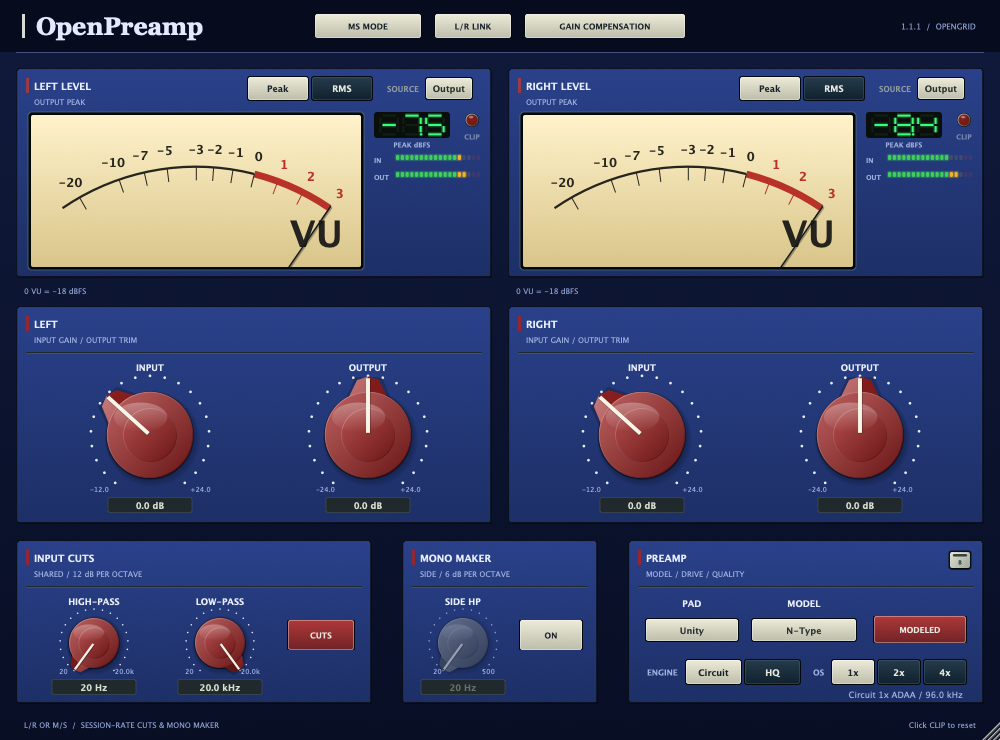Change the Right Level source Output selector

(x=941, y=89)
